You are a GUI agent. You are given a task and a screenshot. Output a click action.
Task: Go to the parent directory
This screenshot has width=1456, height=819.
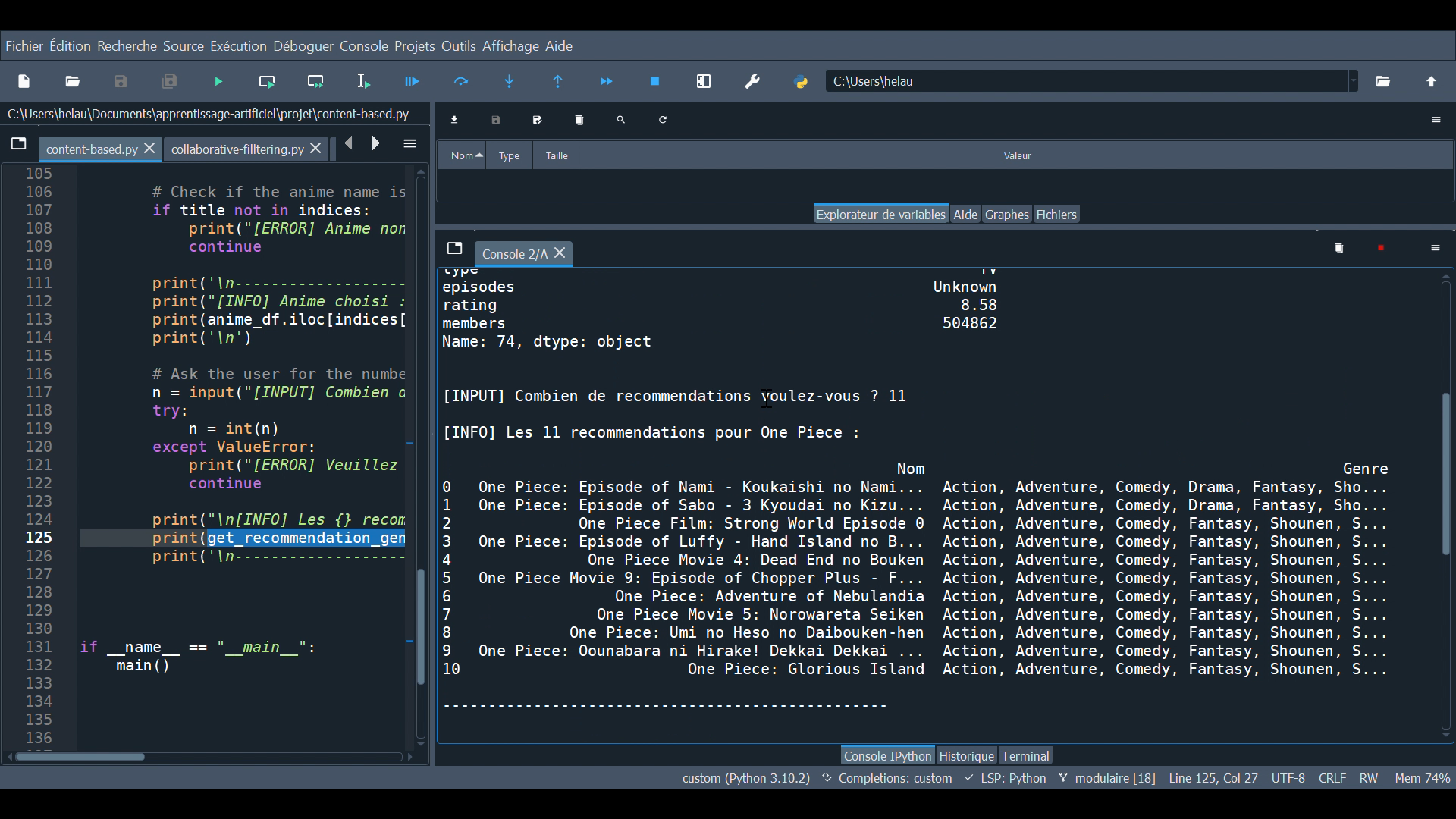(1432, 81)
